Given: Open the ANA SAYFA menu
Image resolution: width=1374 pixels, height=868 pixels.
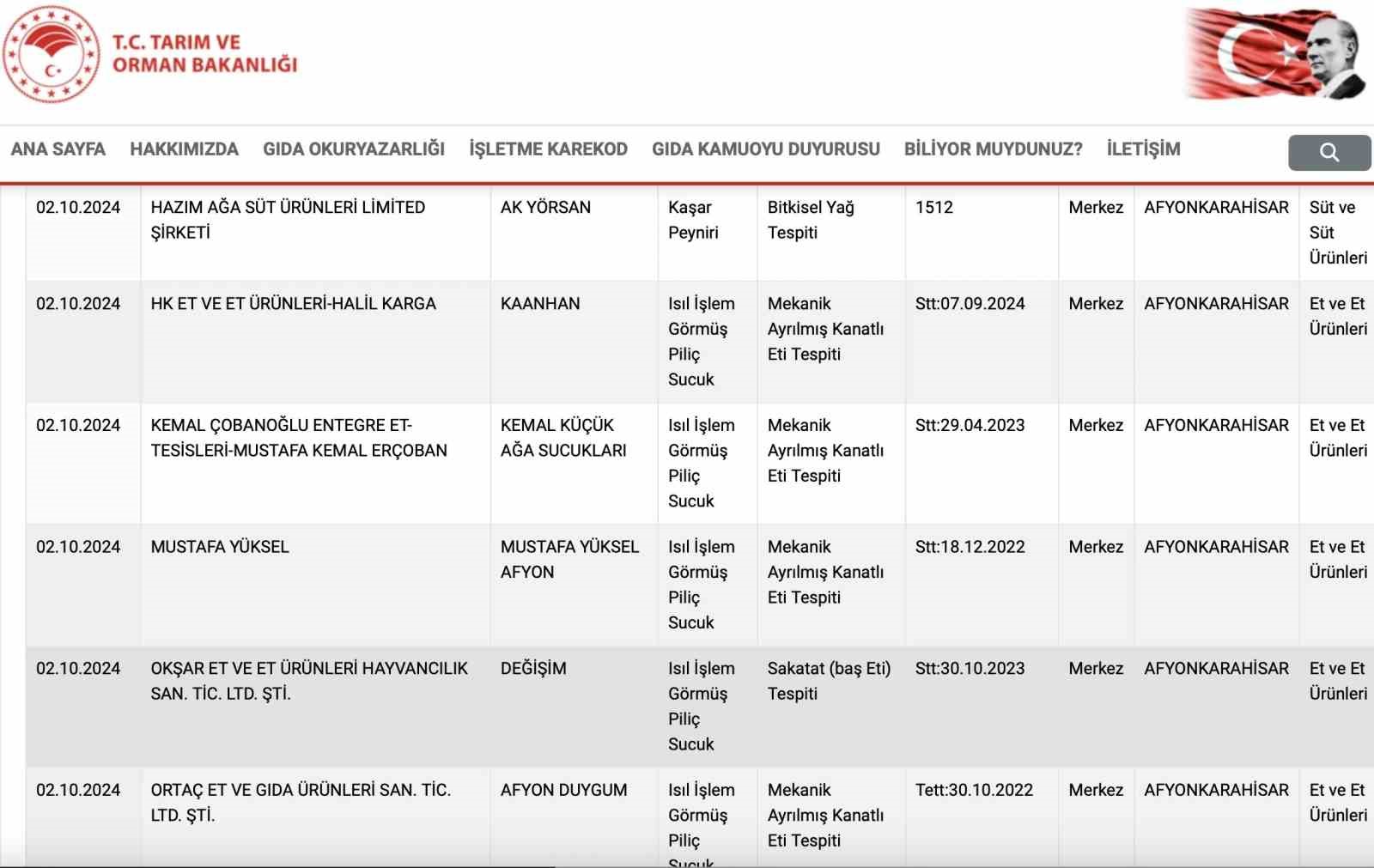Looking at the screenshot, I should [58, 149].
